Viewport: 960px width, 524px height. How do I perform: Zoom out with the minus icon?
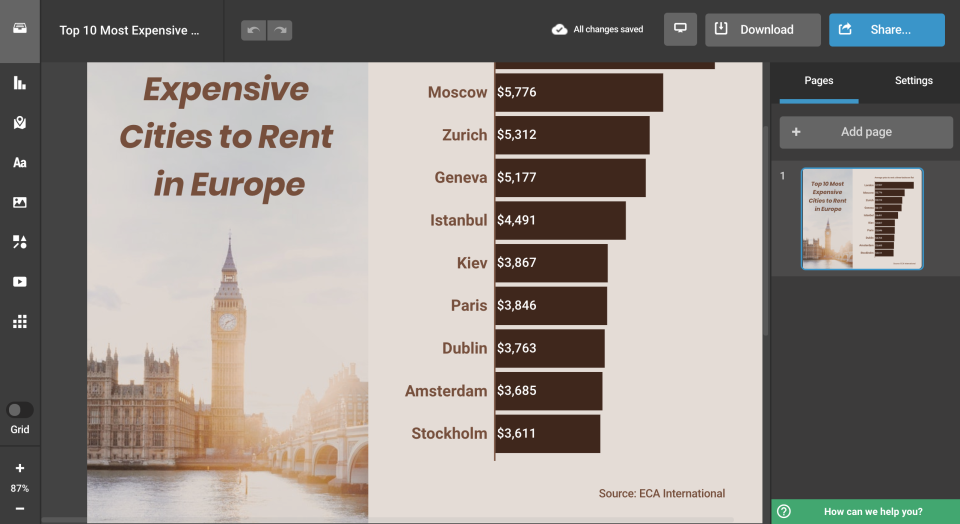(x=20, y=509)
